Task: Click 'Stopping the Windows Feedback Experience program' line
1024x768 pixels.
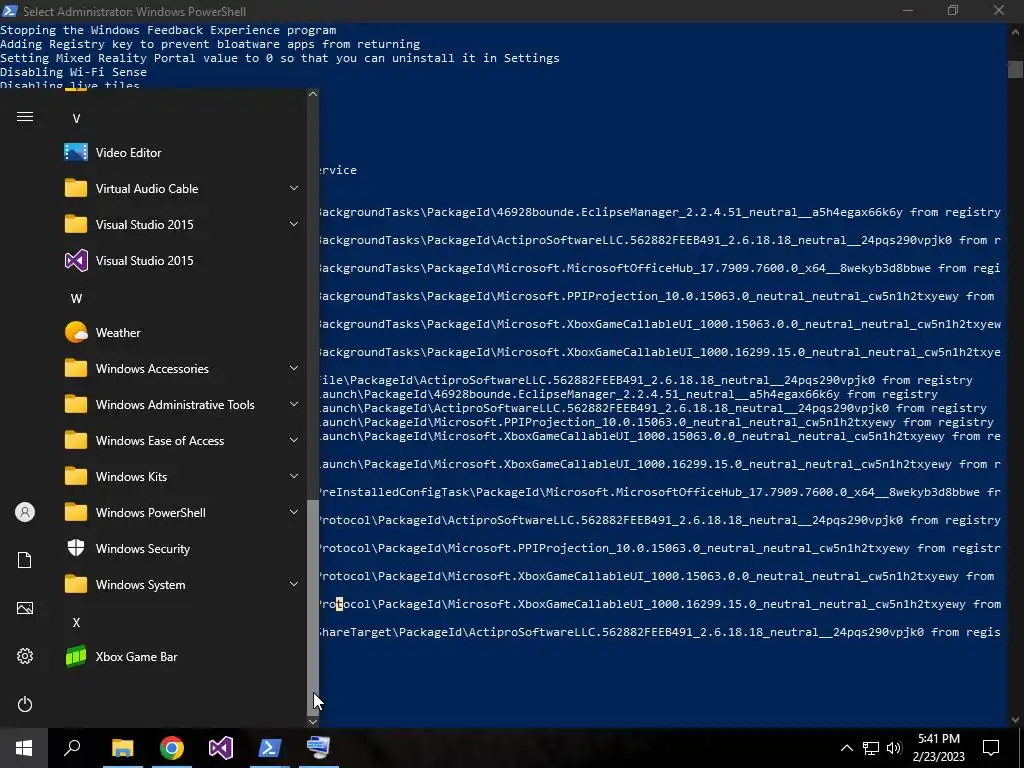Action: 168,30
